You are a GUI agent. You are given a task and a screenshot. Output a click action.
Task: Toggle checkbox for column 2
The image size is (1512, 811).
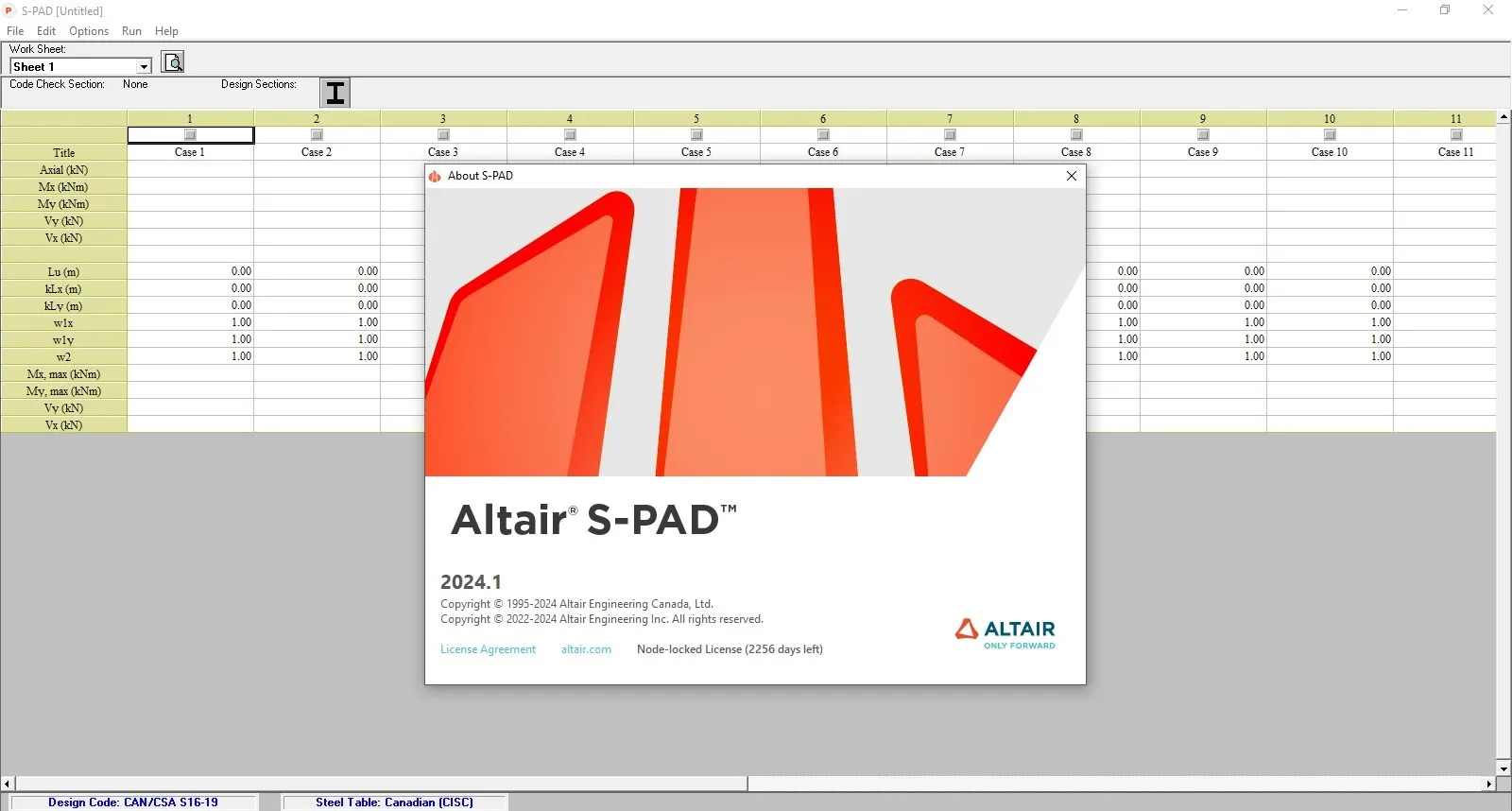pos(317,135)
